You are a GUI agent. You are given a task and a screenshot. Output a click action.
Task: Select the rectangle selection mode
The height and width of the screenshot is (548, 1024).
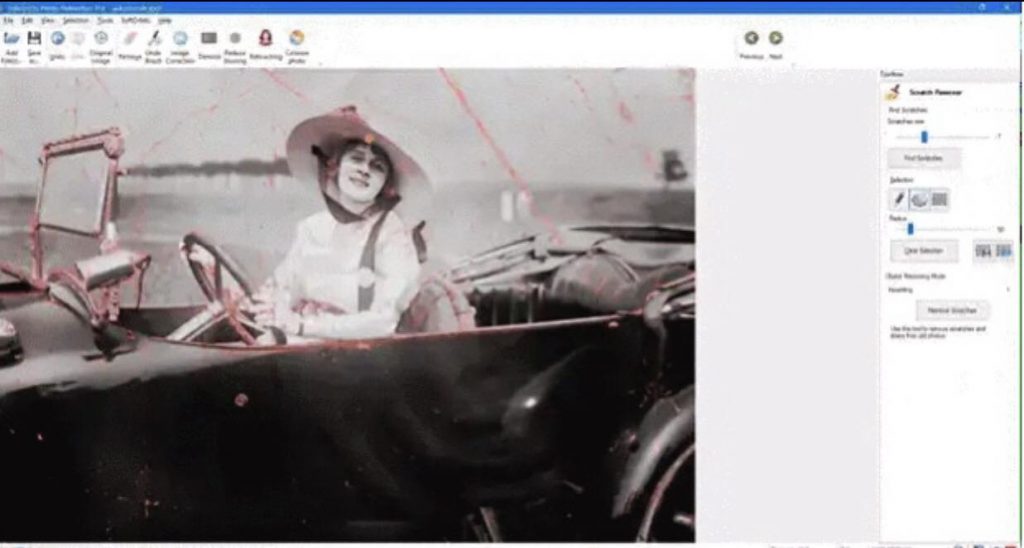tap(939, 200)
